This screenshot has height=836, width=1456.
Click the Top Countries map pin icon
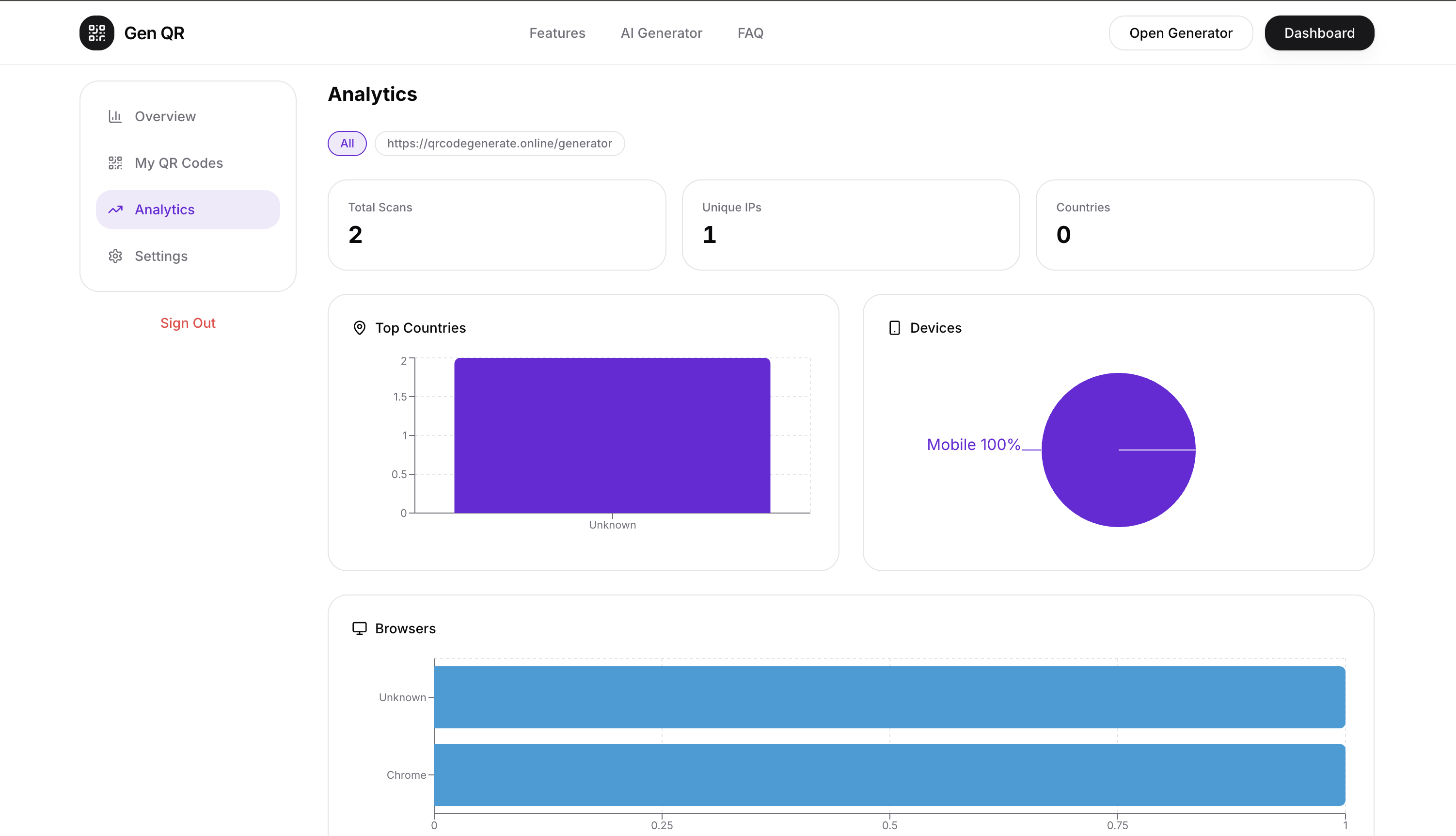click(x=359, y=328)
